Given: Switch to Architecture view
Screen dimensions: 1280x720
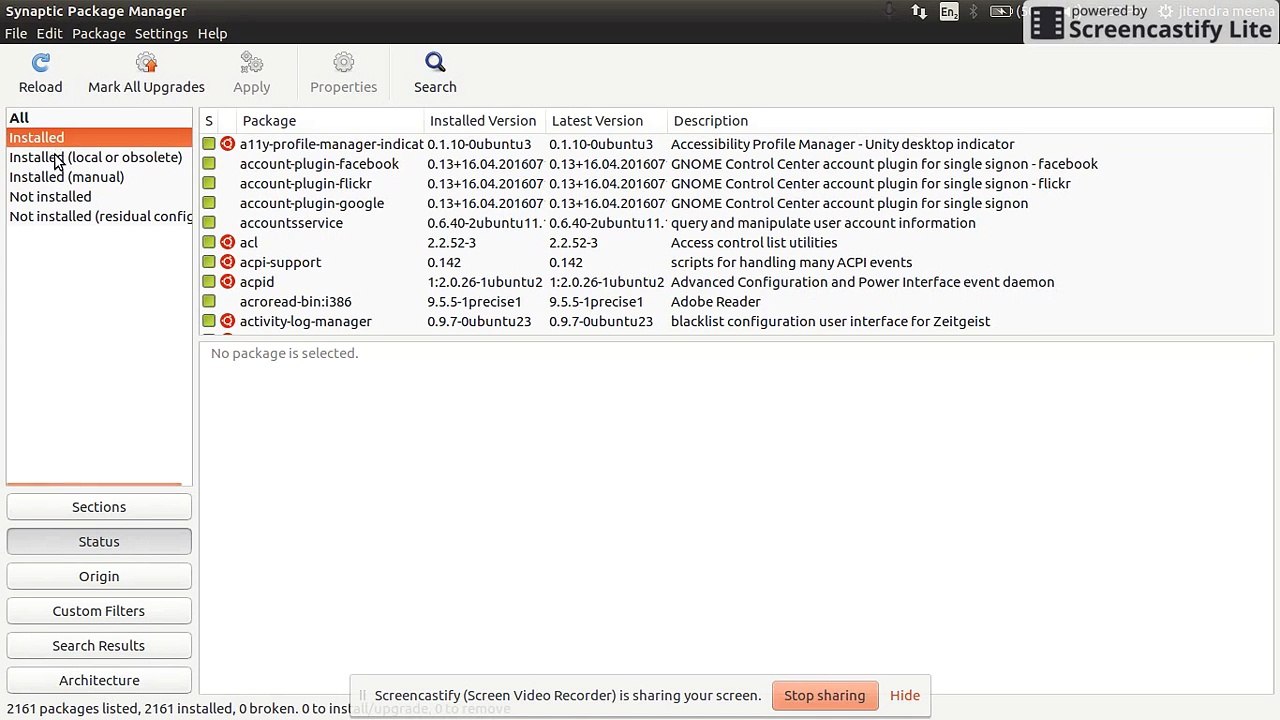Looking at the screenshot, I should point(99,680).
